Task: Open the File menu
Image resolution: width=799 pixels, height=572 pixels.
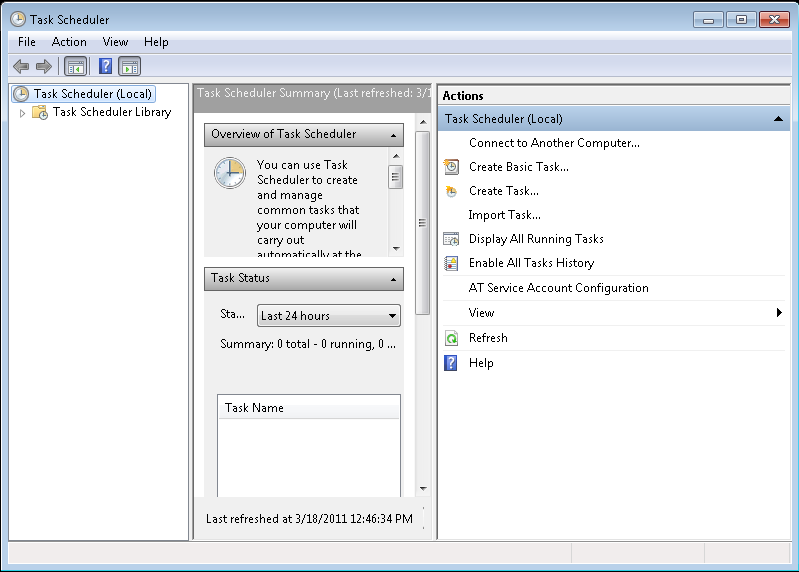Action: coord(27,42)
